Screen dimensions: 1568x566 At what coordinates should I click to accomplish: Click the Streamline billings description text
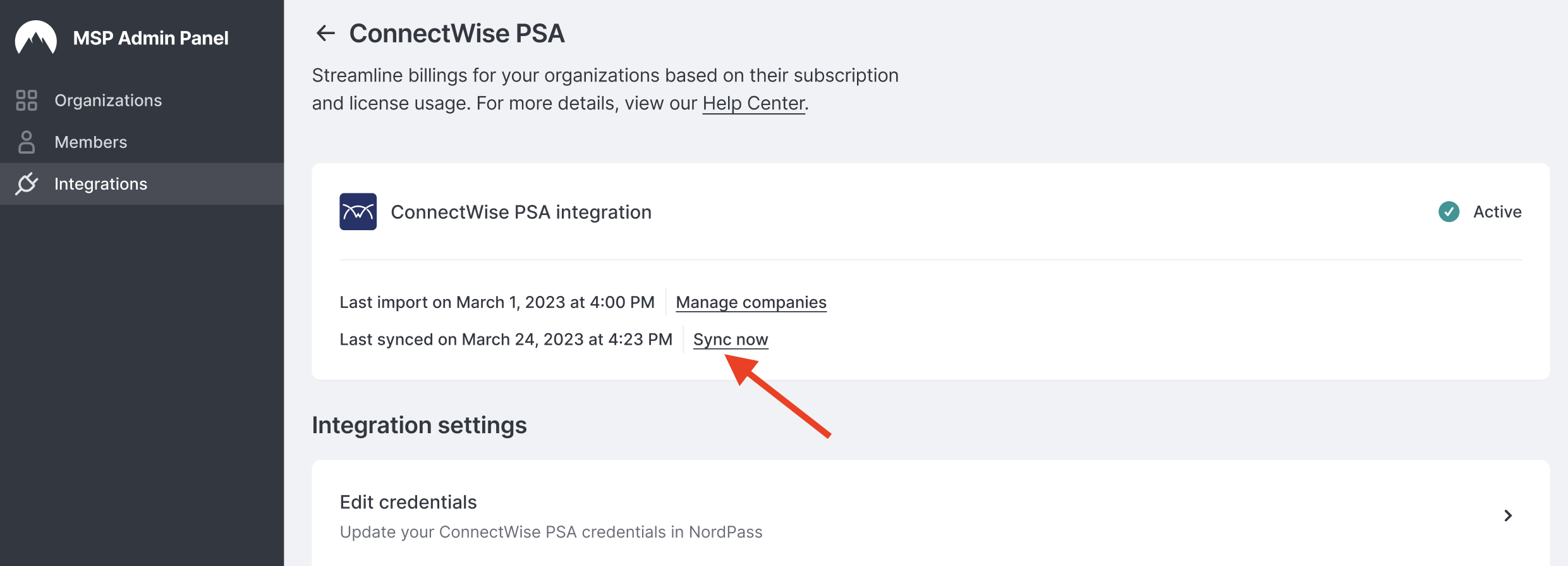coord(605,89)
